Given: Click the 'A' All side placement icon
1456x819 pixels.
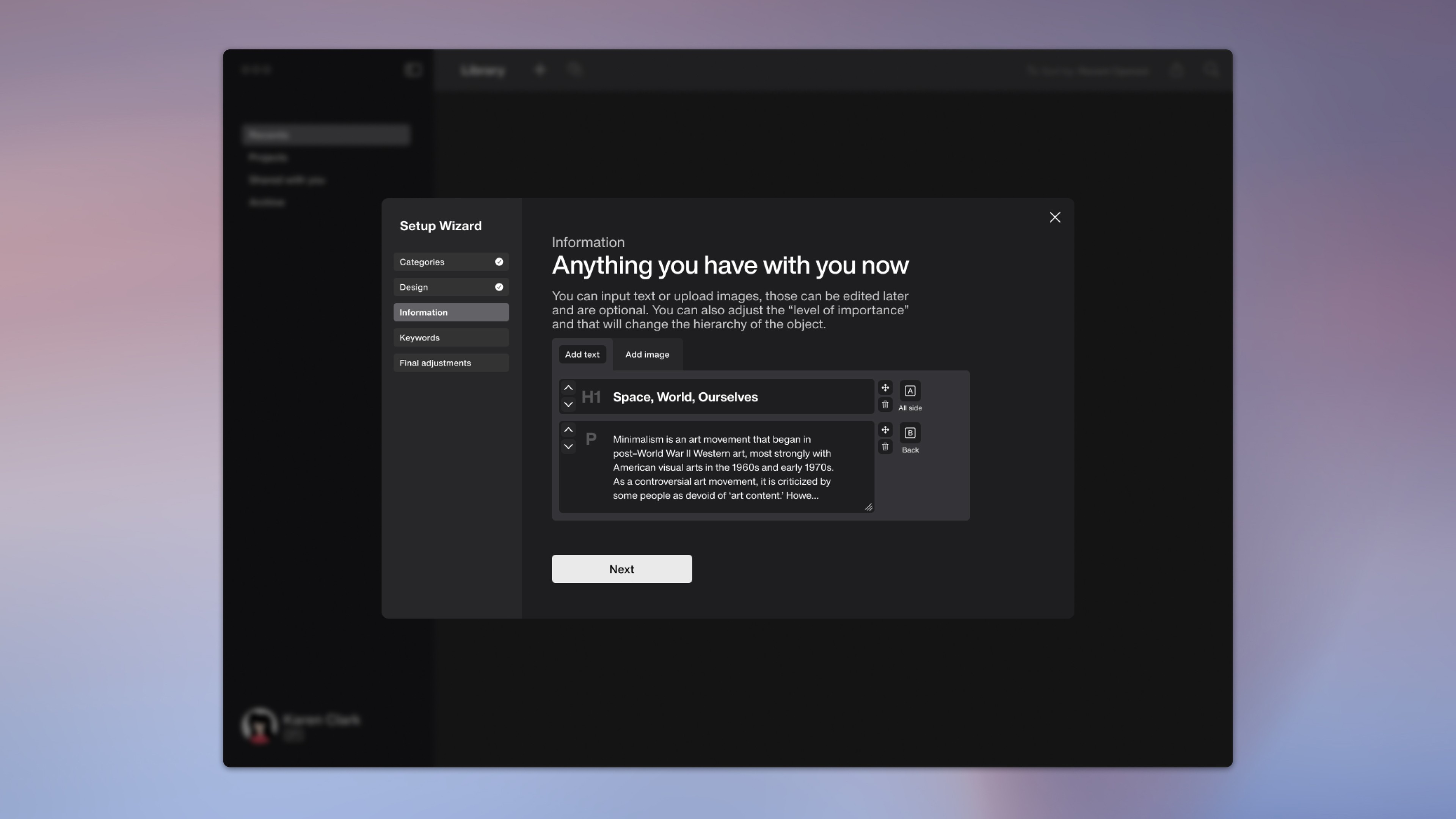Looking at the screenshot, I should click(910, 391).
